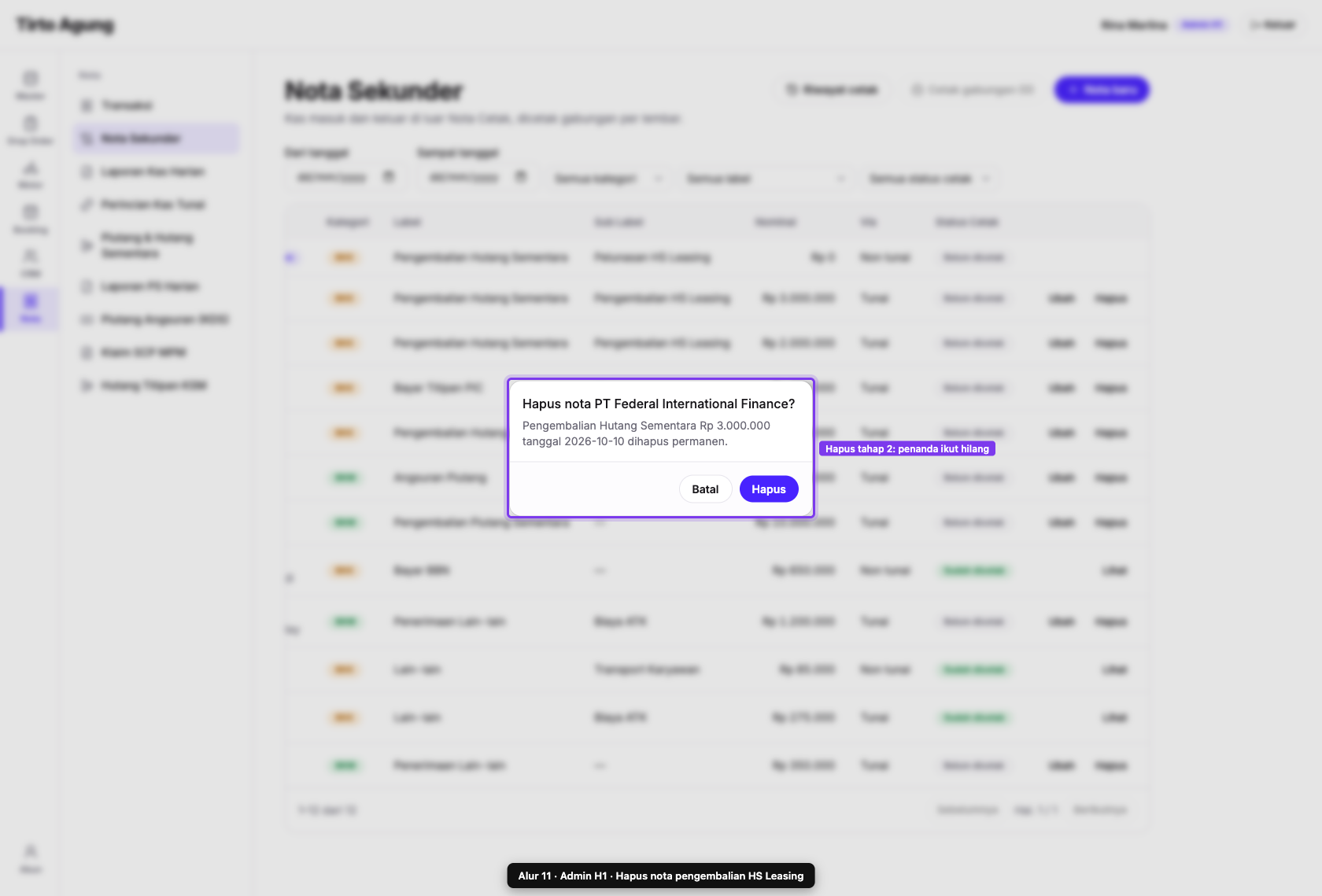Click the Keluar logout link
This screenshot has height=896, width=1322.
point(1273,25)
